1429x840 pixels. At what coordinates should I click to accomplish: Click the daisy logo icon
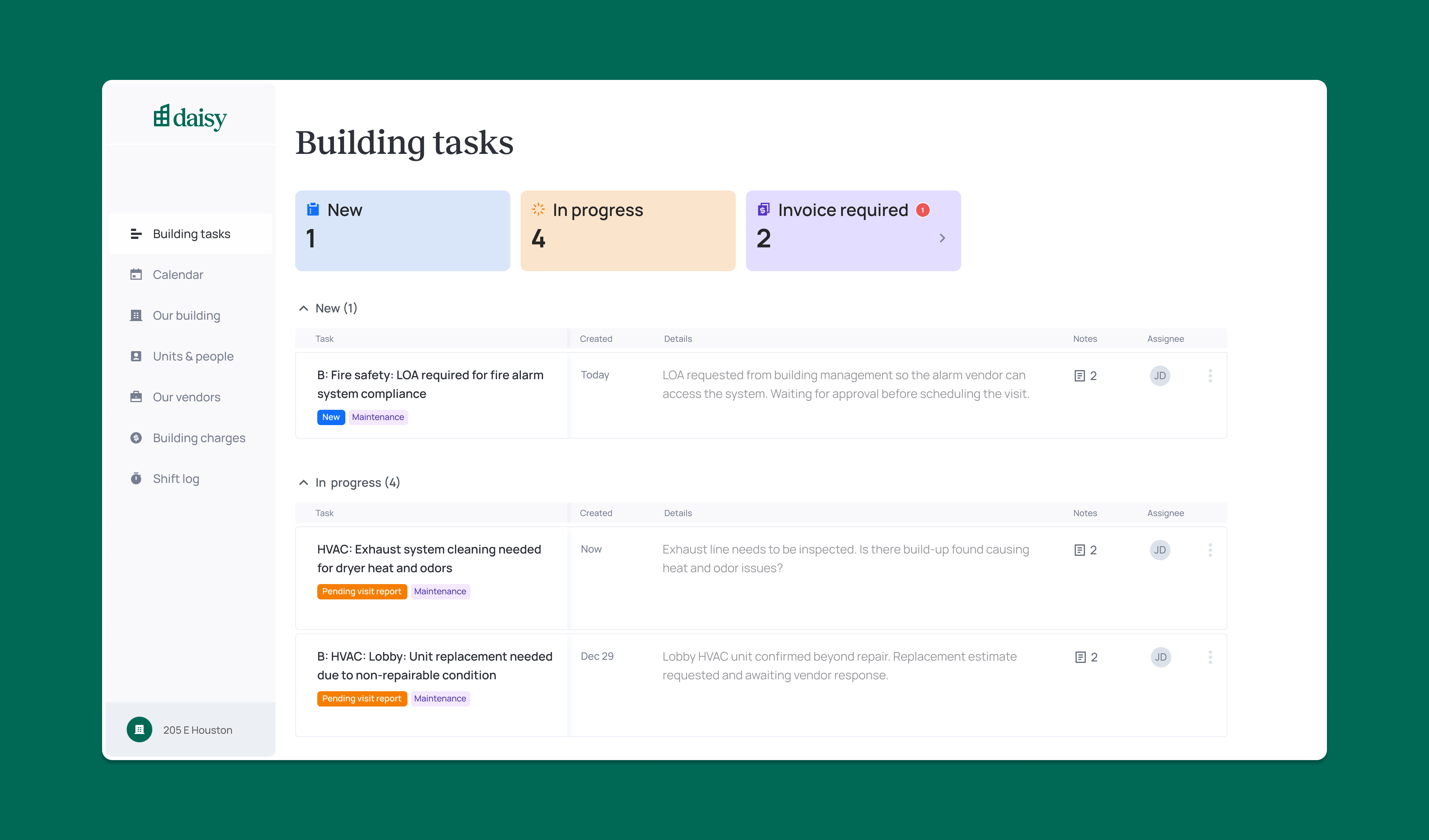tap(162, 116)
